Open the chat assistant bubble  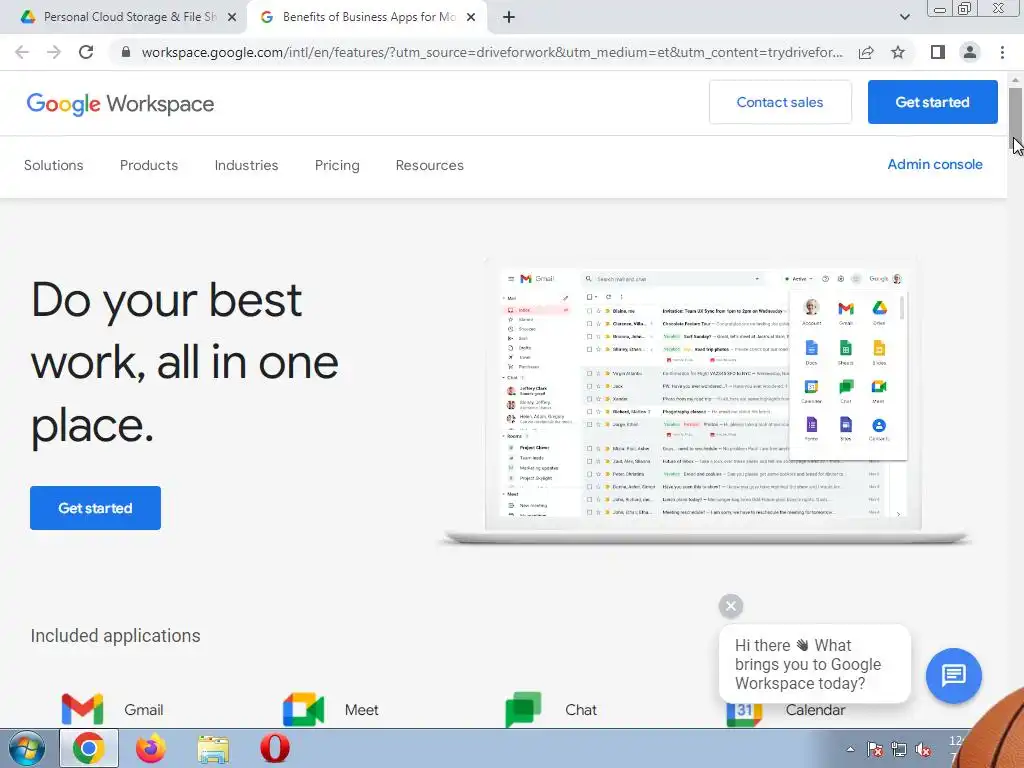[953, 675]
